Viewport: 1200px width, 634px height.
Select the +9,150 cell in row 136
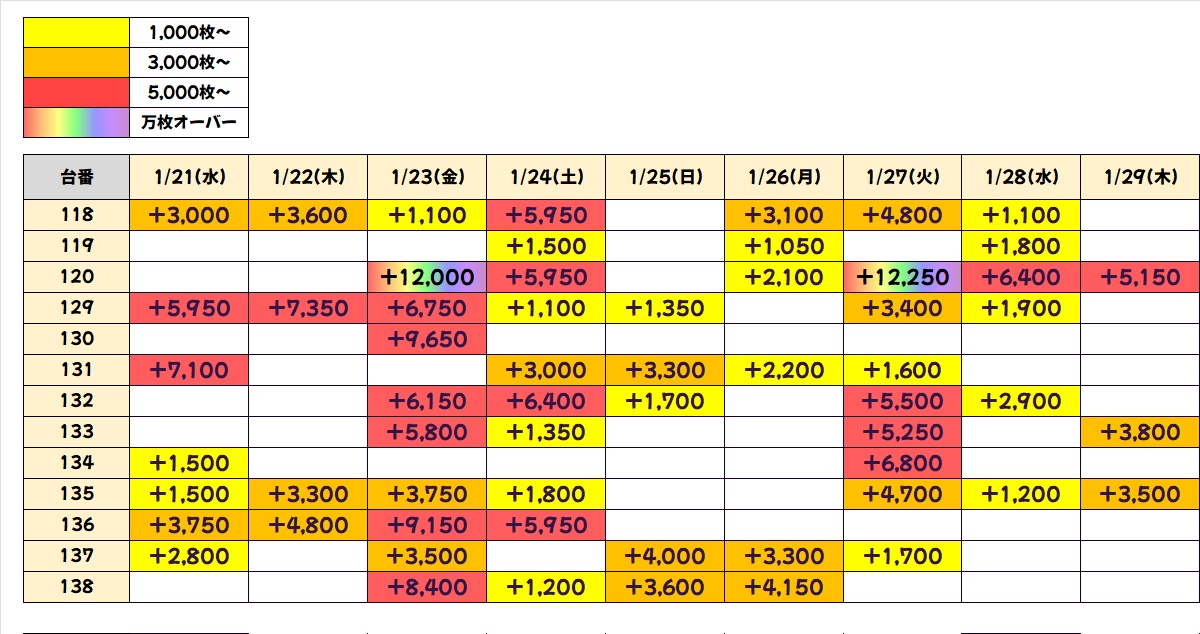[428, 525]
